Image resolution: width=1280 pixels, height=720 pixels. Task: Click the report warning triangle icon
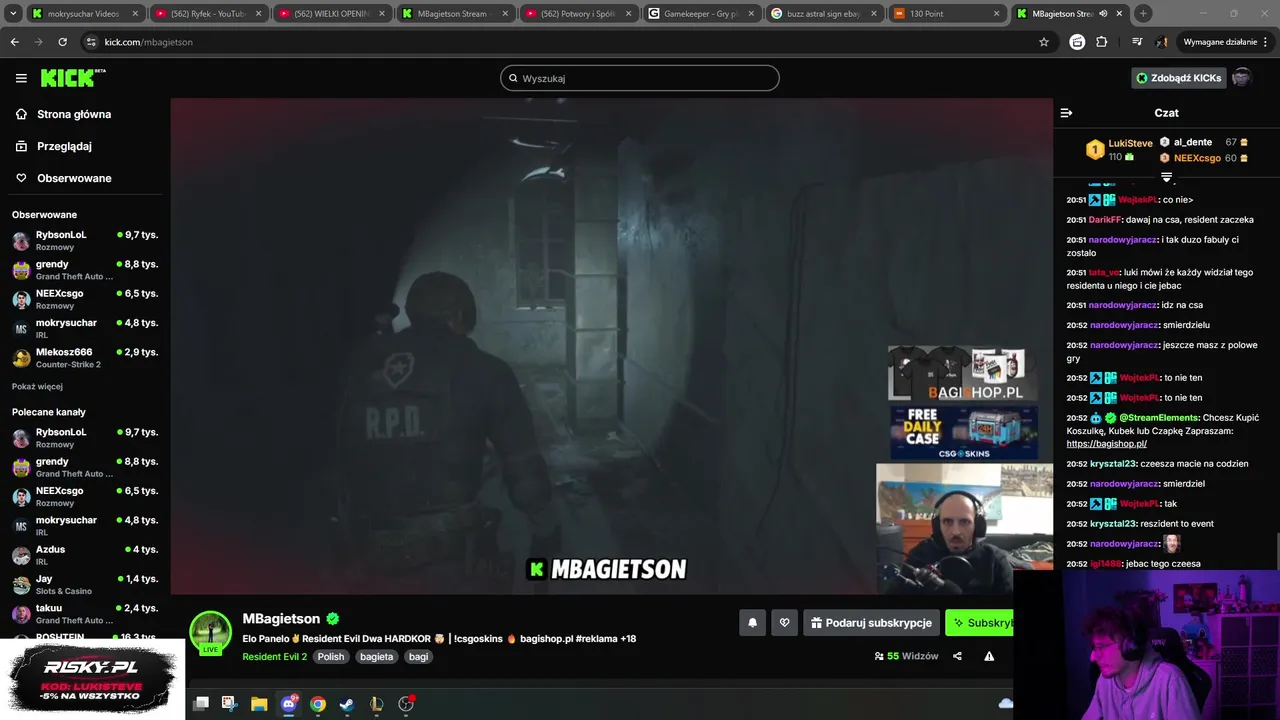(989, 656)
